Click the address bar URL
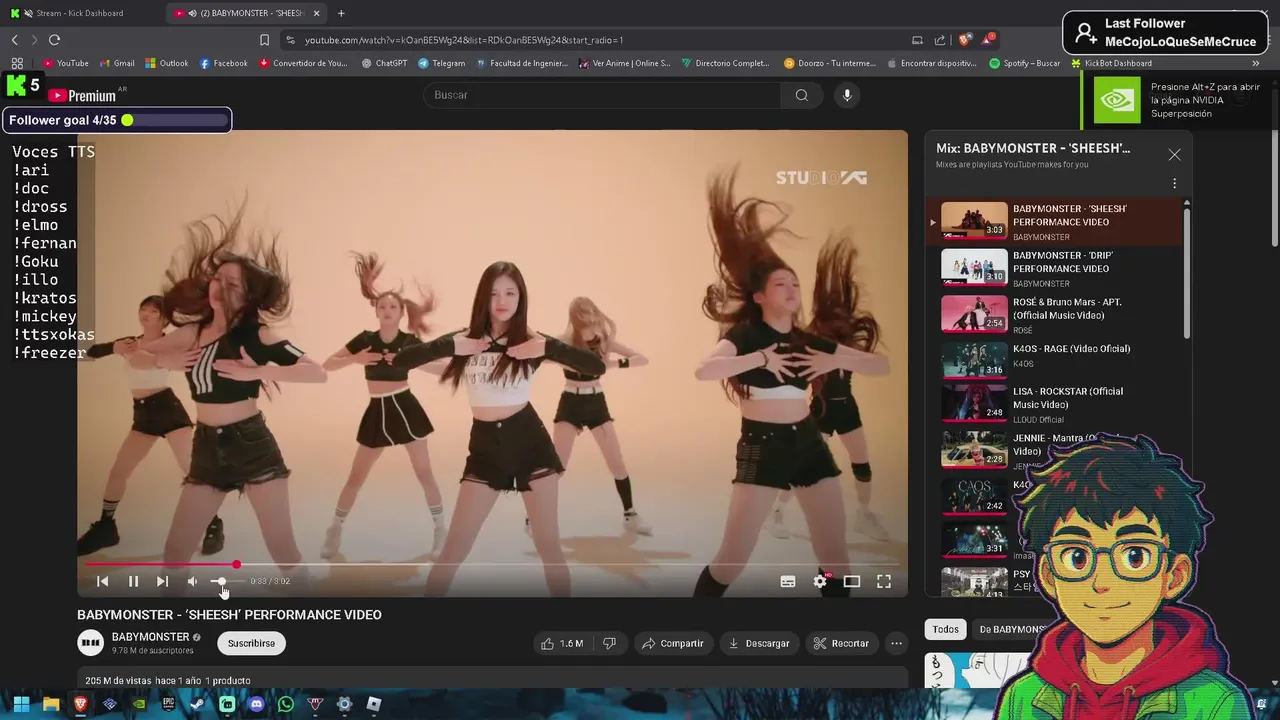 tap(464, 40)
